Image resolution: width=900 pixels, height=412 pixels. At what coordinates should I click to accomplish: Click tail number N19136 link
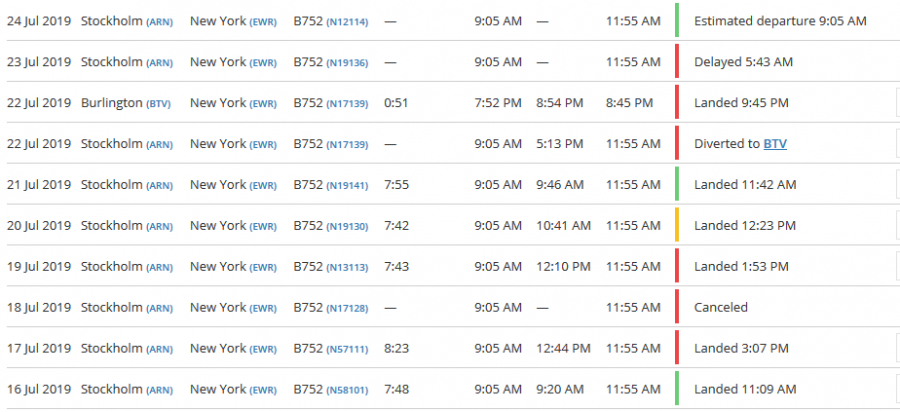347,62
